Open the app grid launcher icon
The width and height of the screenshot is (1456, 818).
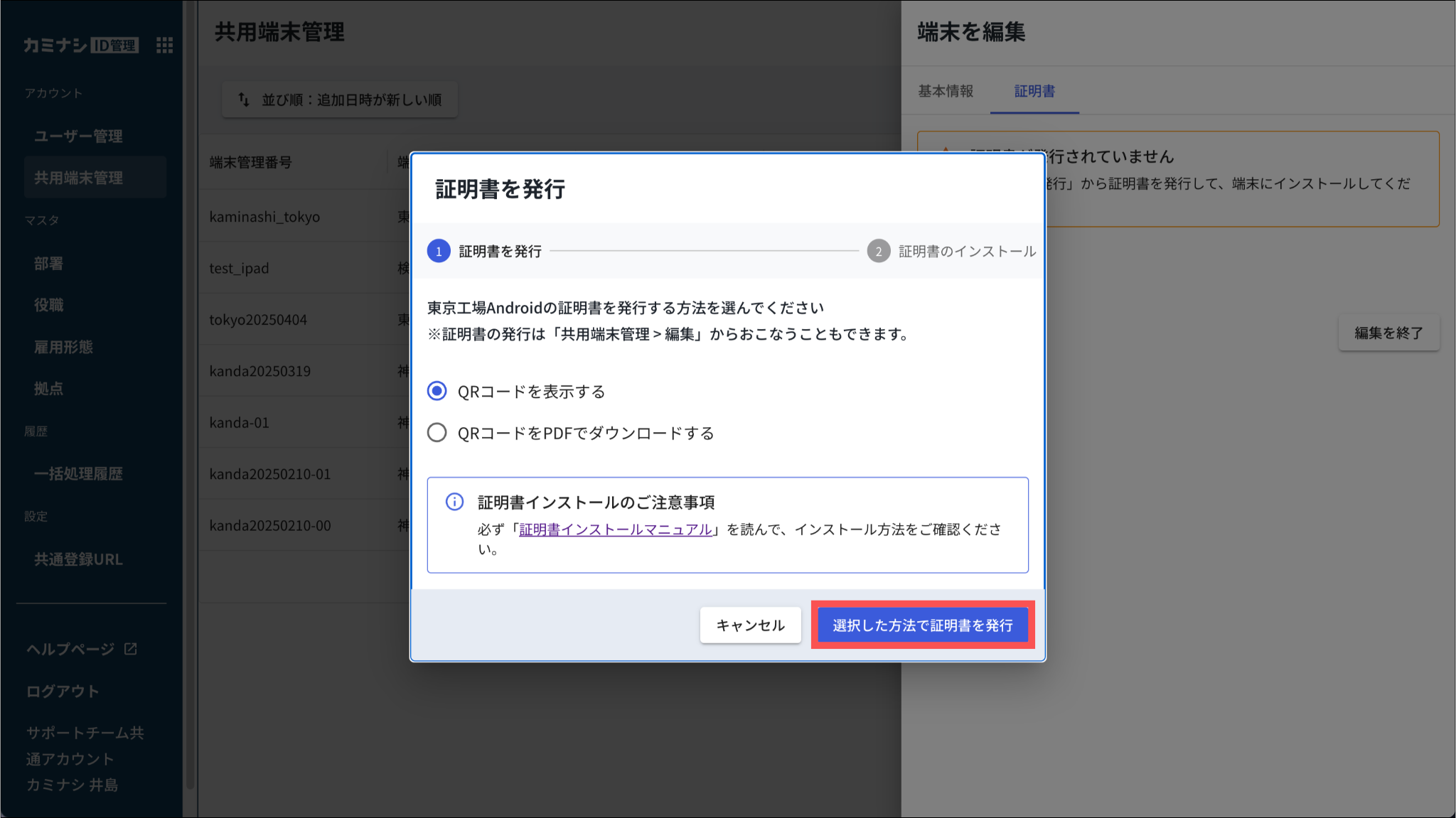[164, 45]
